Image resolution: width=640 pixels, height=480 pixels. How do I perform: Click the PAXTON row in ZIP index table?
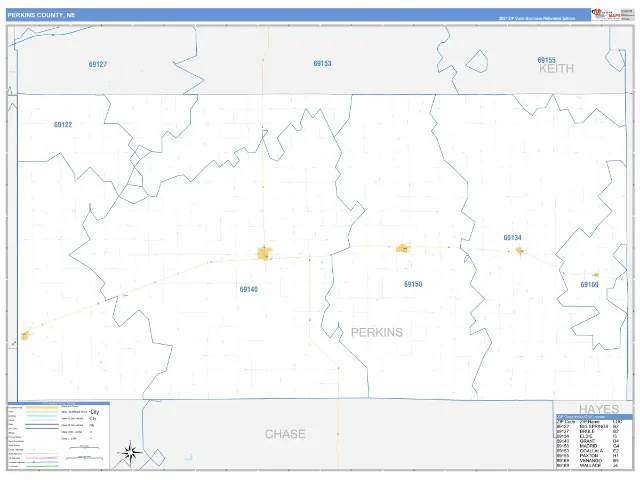point(588,456)
